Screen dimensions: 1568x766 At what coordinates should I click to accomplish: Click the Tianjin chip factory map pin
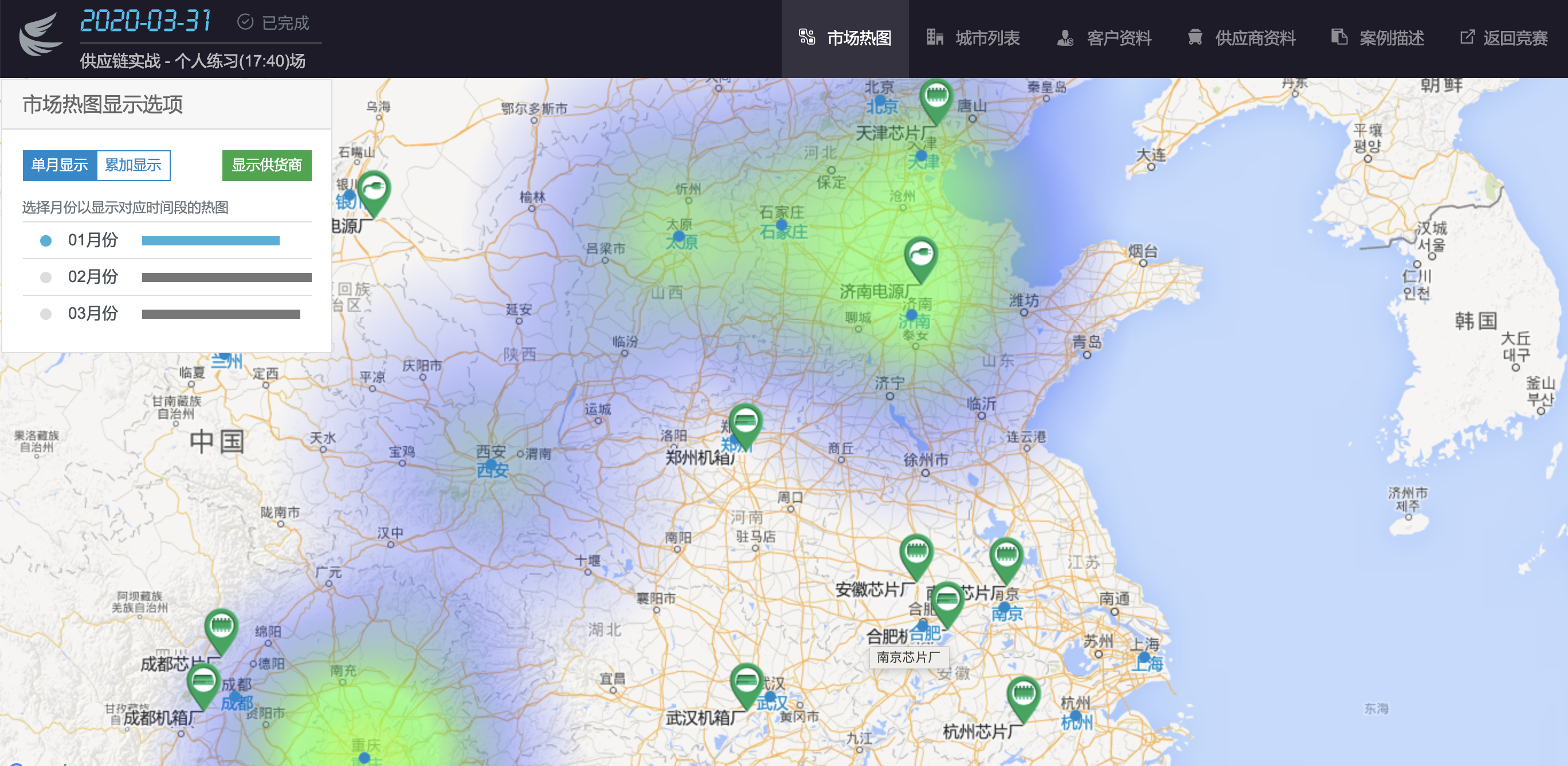click(x=936, y=97)
